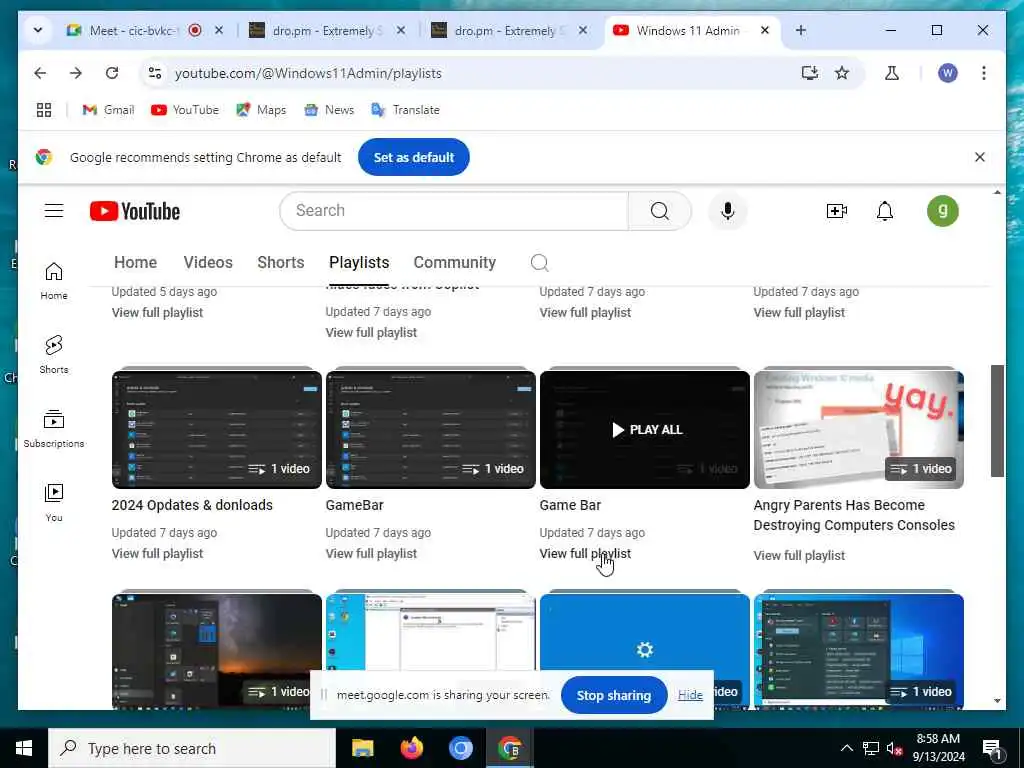1024x768 pixels.
Task: Click the YouTube logo
Action: click(135, 211)
